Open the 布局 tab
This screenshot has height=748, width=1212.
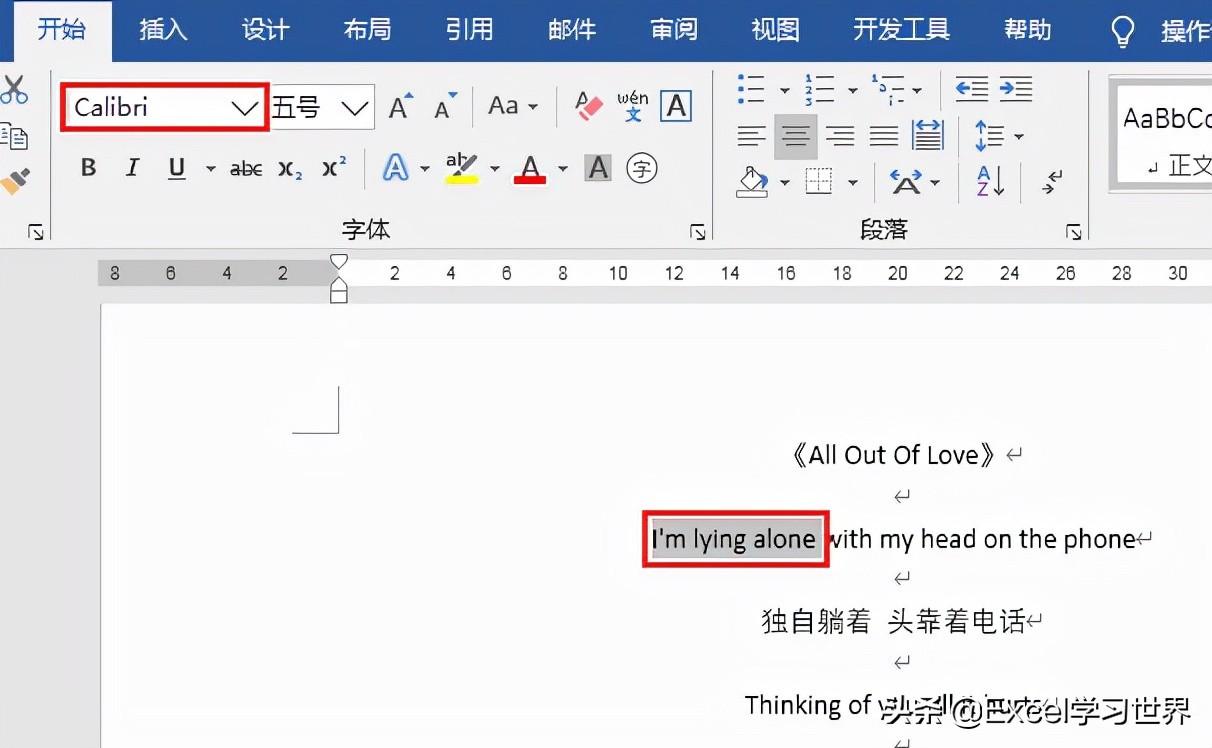(x=367, y=30)
